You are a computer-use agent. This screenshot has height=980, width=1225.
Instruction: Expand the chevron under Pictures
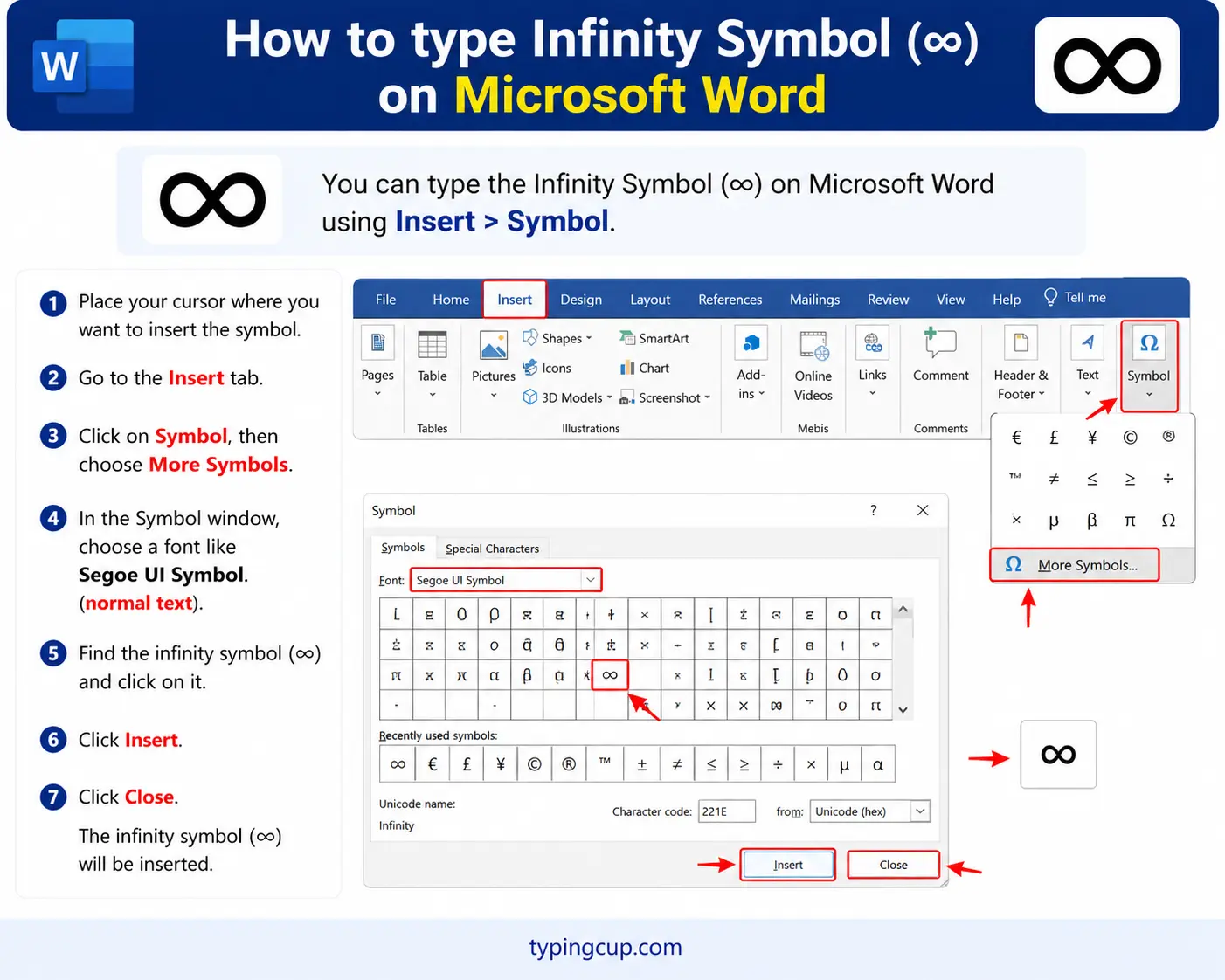pos(494,395)
